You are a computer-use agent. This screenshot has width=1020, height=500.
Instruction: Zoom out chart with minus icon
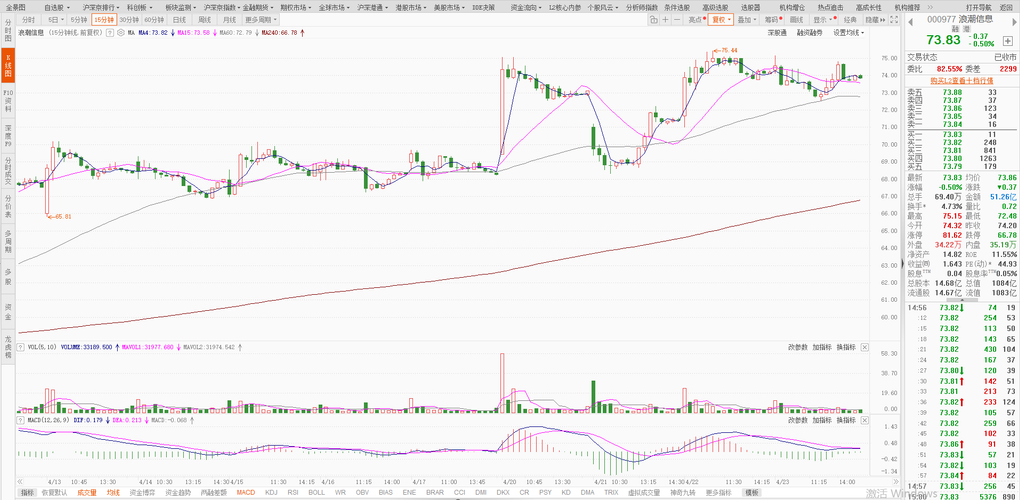677,20
